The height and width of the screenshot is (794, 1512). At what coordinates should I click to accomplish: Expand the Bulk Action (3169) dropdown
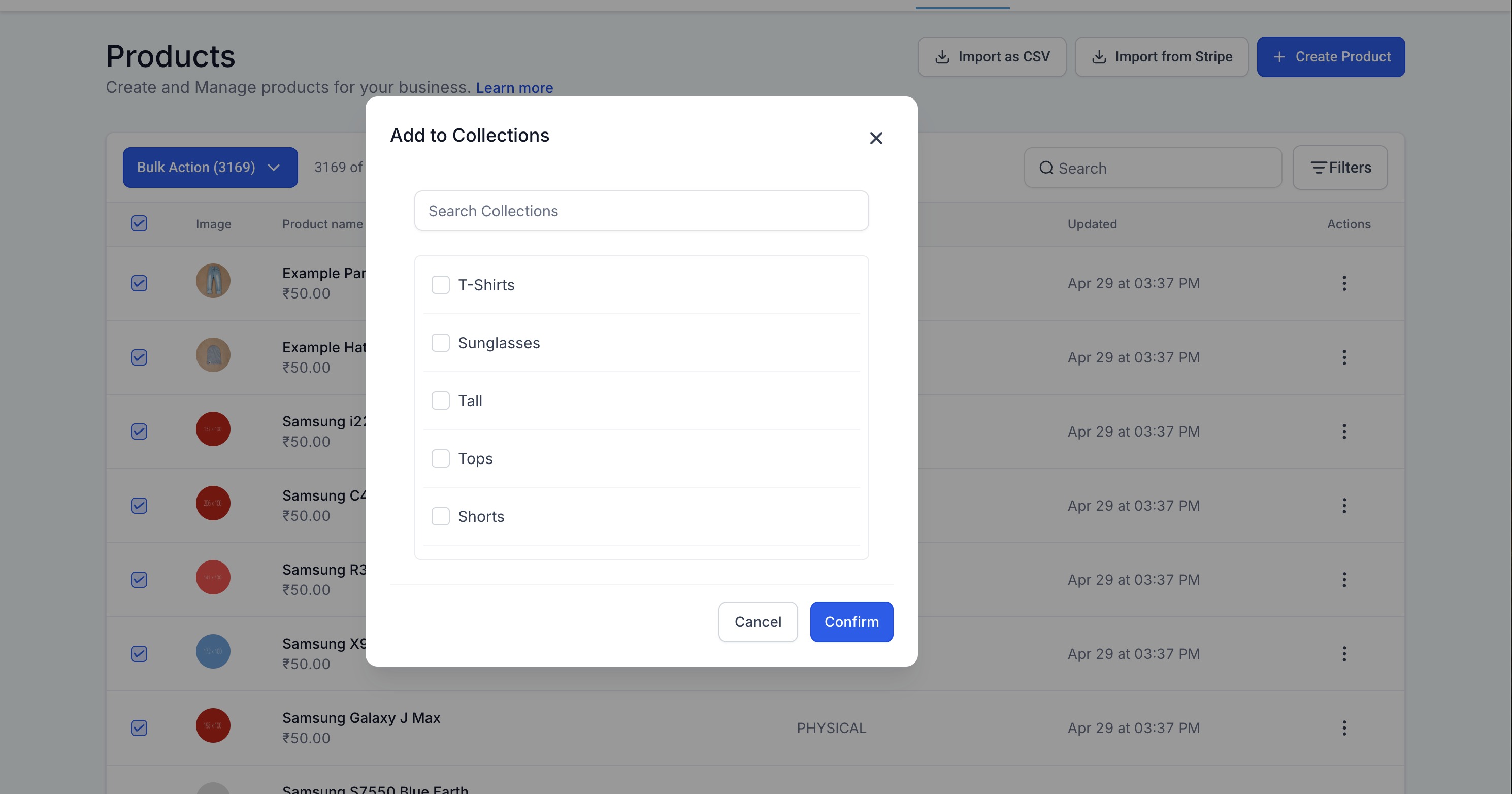pyautogui.click(x=210, y=168)
